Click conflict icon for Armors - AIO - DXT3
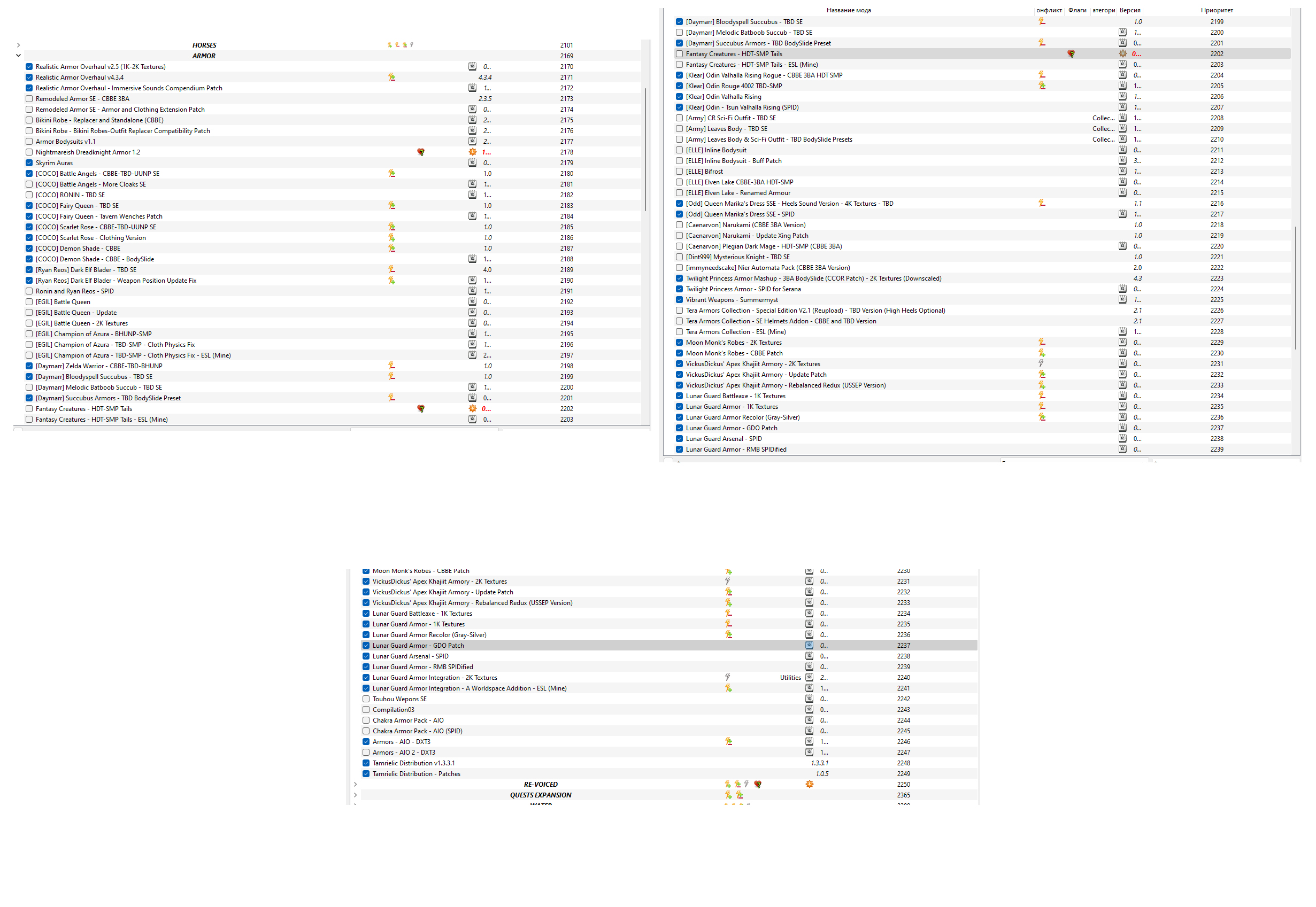Image resolution: width=1316 pixels, height=907 pixels. (728, 742)
